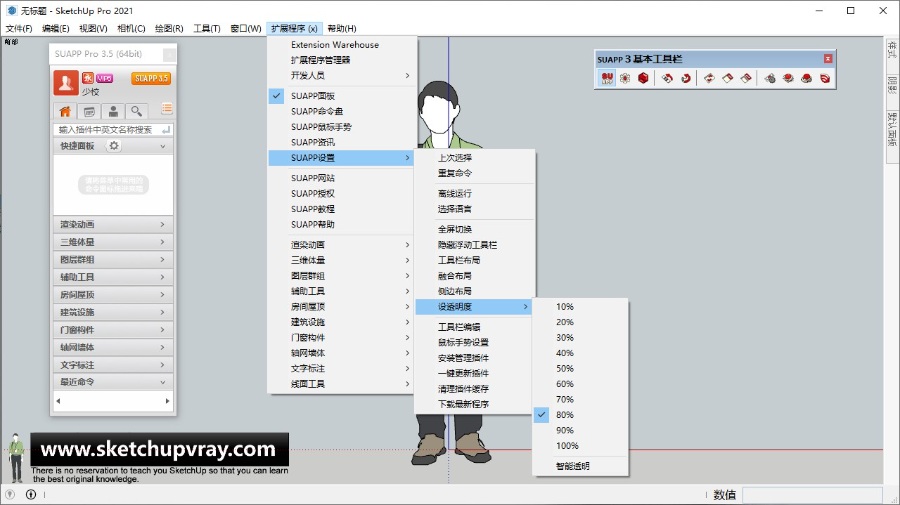Open the card tab icon in SUAPP panel

90,111
